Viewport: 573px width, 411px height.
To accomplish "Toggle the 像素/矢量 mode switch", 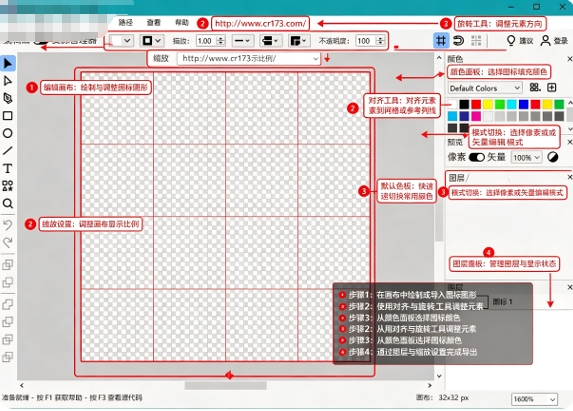I will click(477, 157).
